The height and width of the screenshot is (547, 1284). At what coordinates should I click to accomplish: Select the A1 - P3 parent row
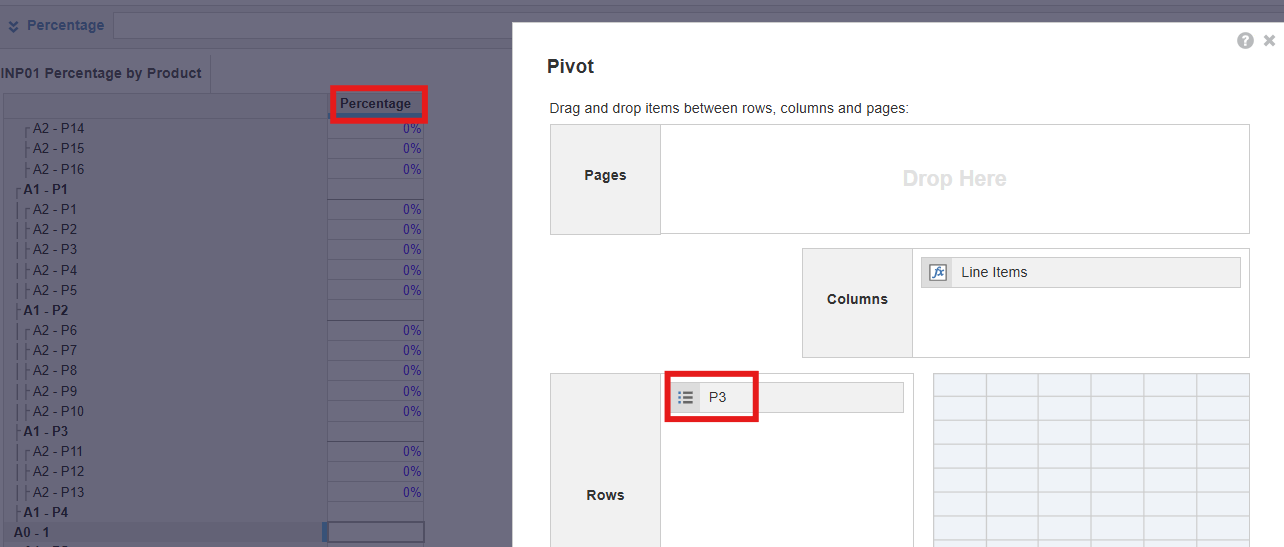tap(46, 431)
